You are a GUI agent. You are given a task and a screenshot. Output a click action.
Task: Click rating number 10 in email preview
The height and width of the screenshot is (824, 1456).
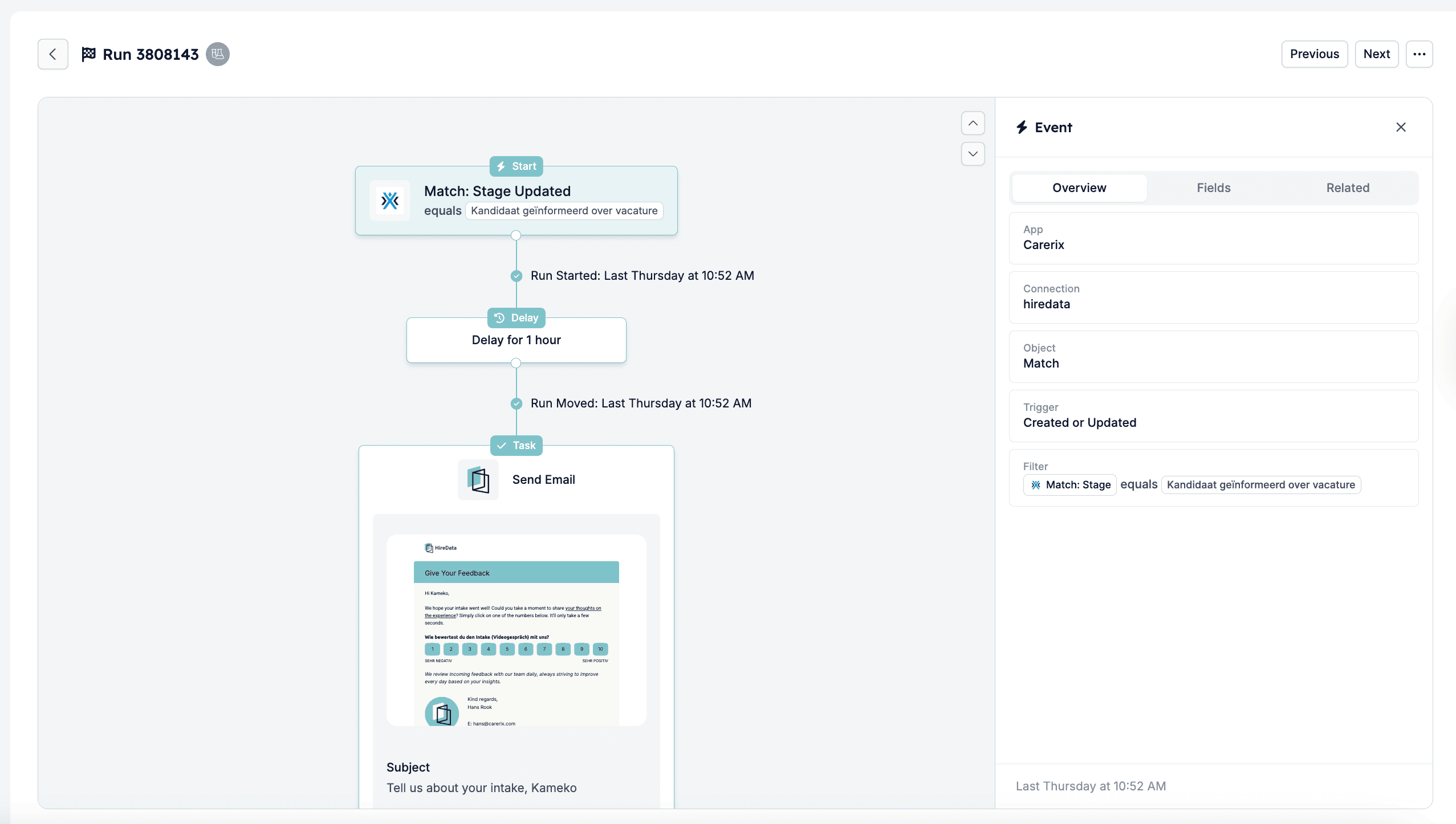tap(600, 649)
